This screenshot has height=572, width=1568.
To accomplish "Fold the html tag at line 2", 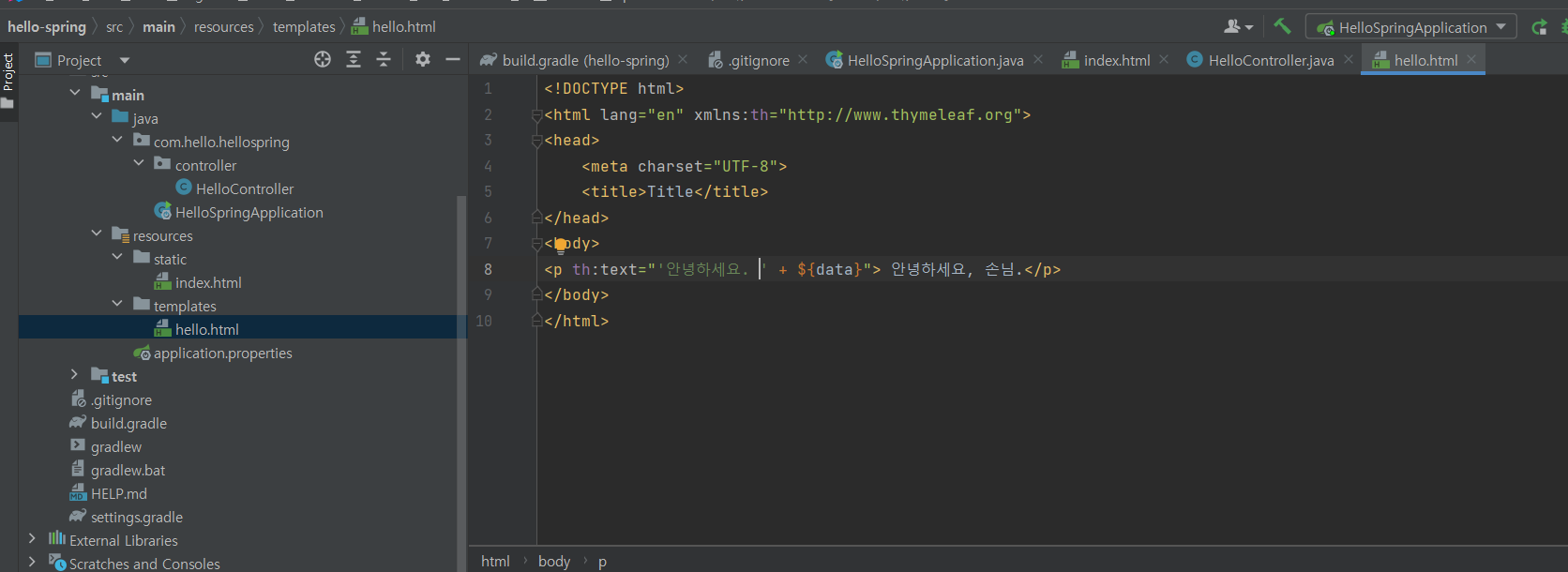I will click(536, 115).
